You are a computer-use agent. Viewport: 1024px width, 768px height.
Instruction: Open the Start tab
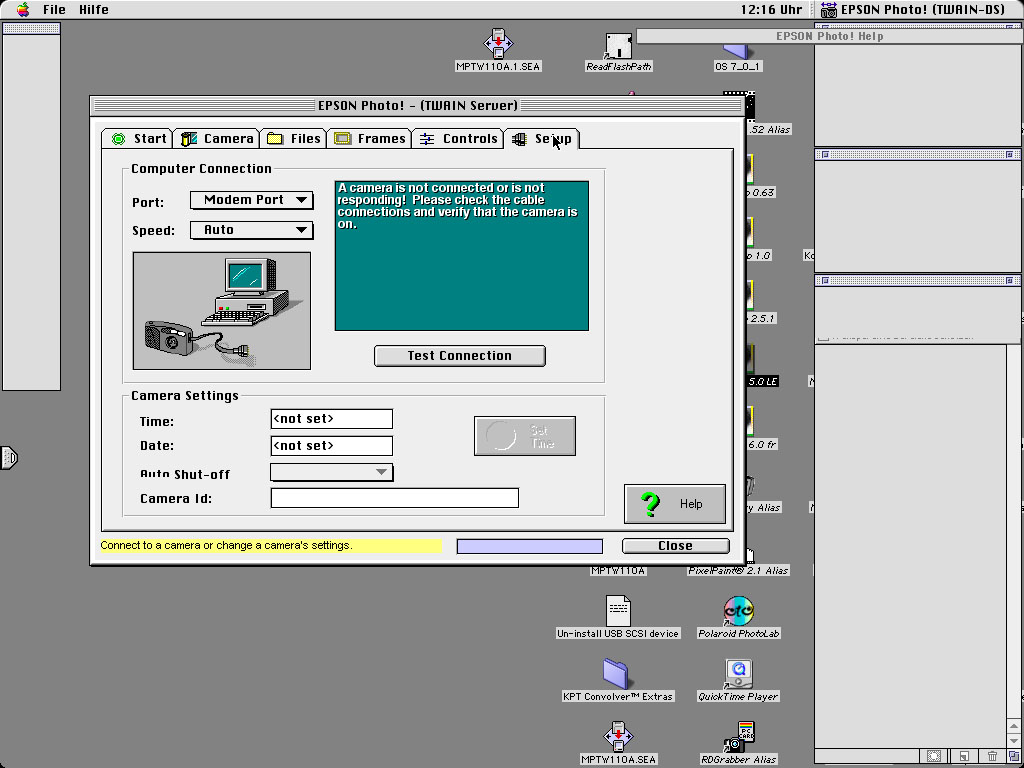coord(137,138)
